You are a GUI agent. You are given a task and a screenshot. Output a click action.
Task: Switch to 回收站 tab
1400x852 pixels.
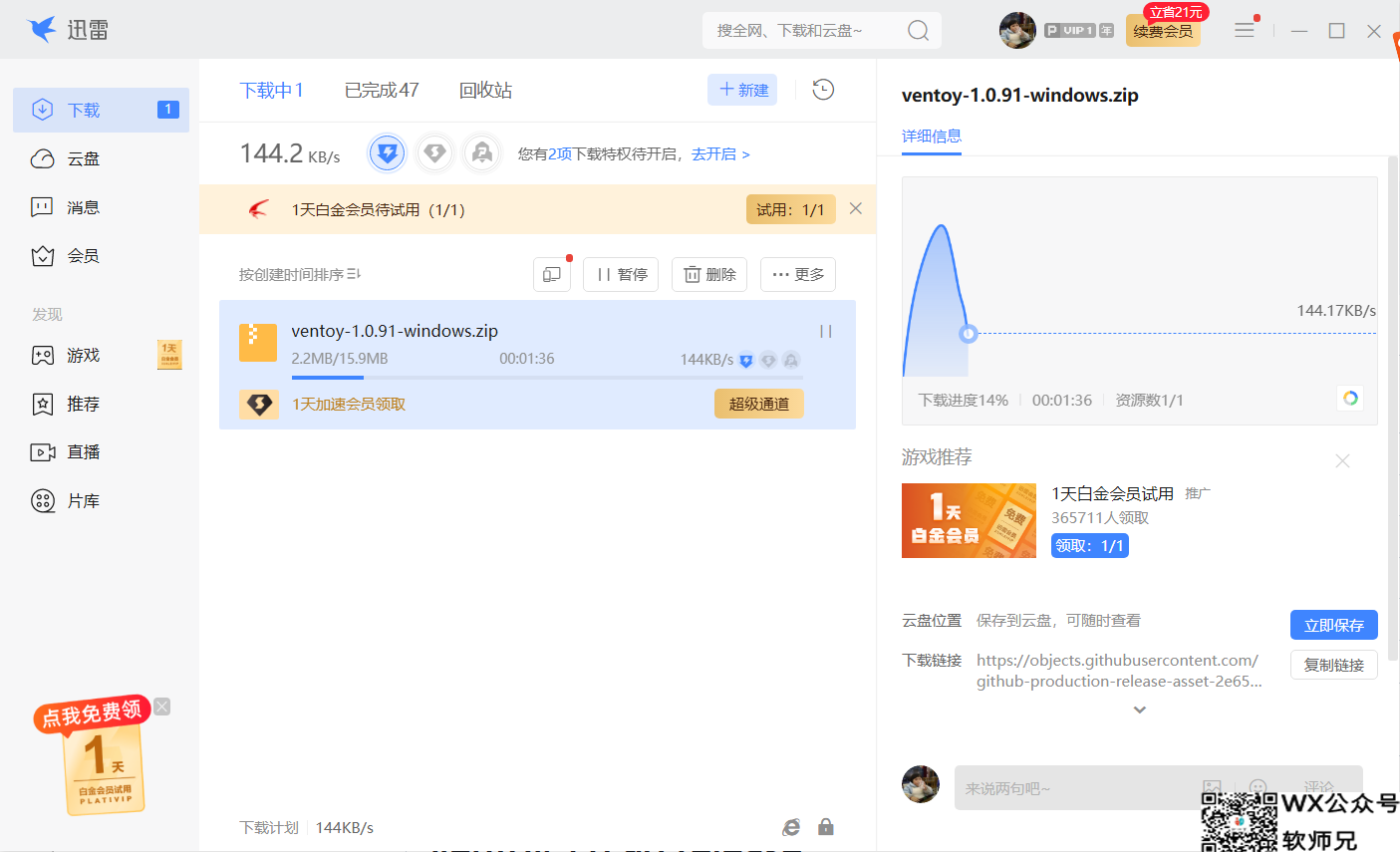tap(485, 91)
